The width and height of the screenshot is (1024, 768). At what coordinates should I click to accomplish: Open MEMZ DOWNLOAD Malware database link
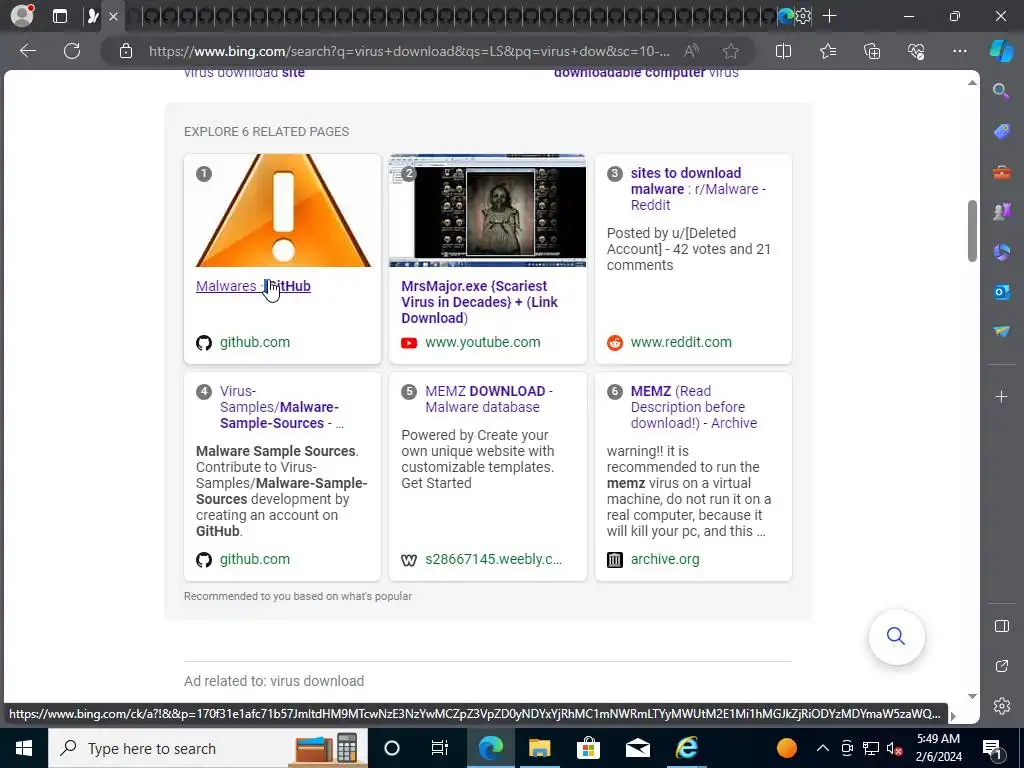tap(488, 399)
